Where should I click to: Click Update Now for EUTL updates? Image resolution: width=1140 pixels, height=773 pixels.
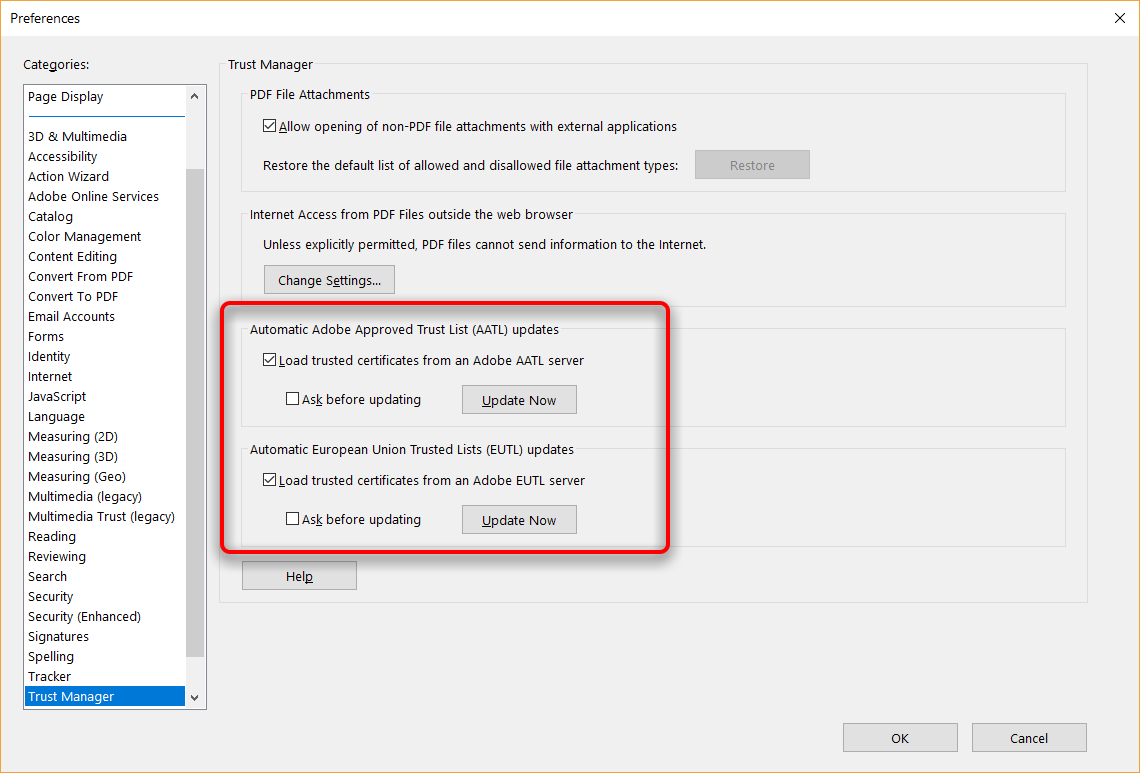(519, 519)
